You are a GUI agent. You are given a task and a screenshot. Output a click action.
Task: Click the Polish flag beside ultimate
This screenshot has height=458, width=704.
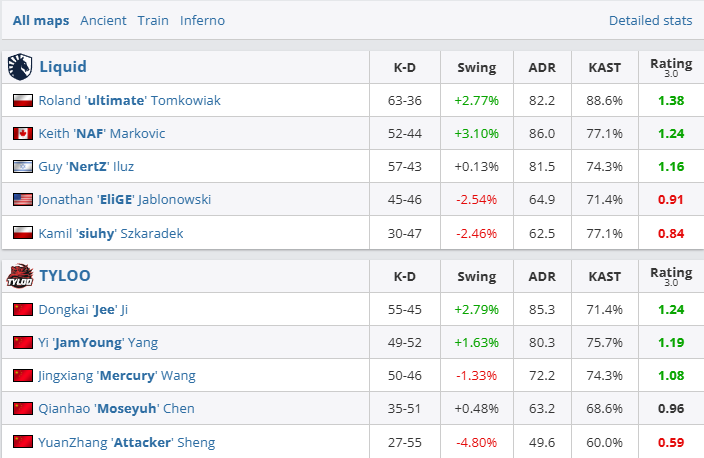click(x=22, y=101)
